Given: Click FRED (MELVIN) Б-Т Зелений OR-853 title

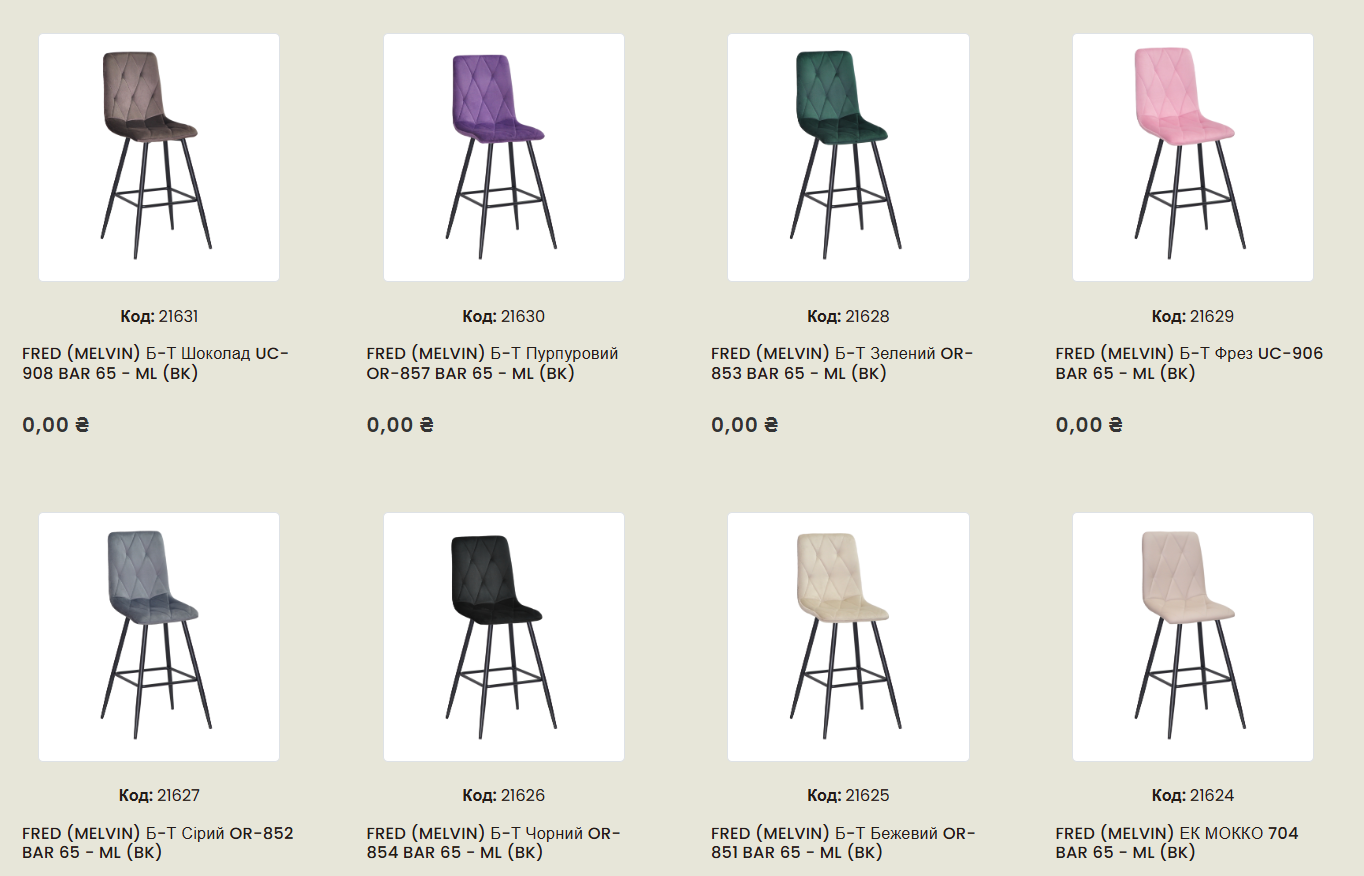Looking at the screenshot, I should 842,363.
